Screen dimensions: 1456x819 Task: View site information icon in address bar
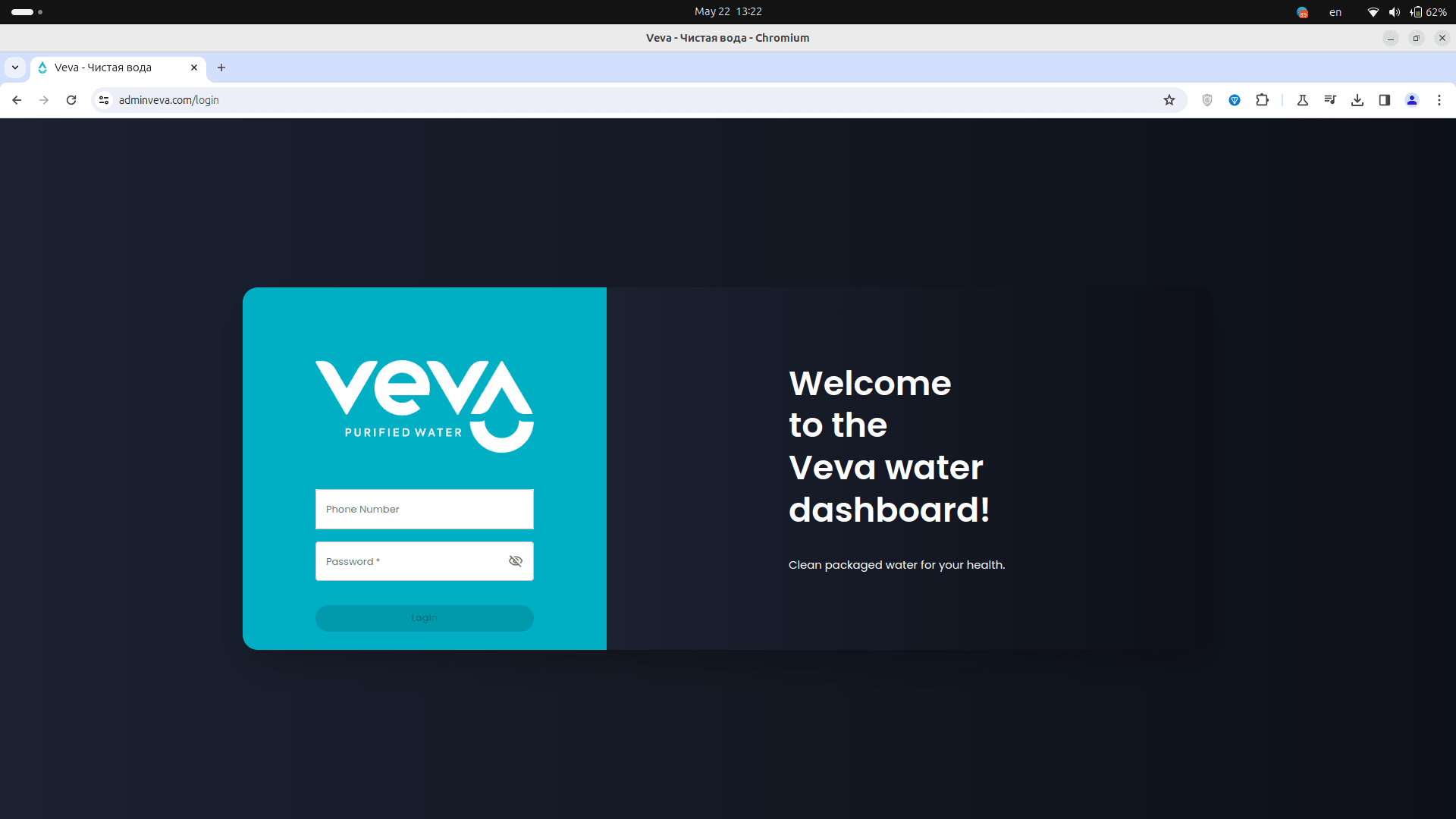(x=104, y=100)
